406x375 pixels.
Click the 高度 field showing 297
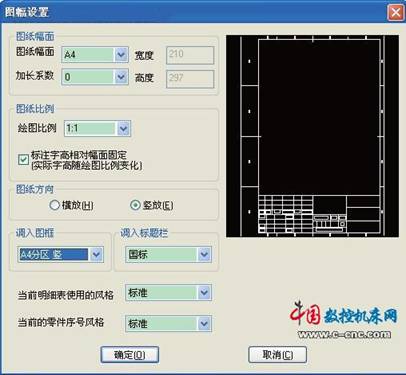pyautogui.click(x=190, y=79)
